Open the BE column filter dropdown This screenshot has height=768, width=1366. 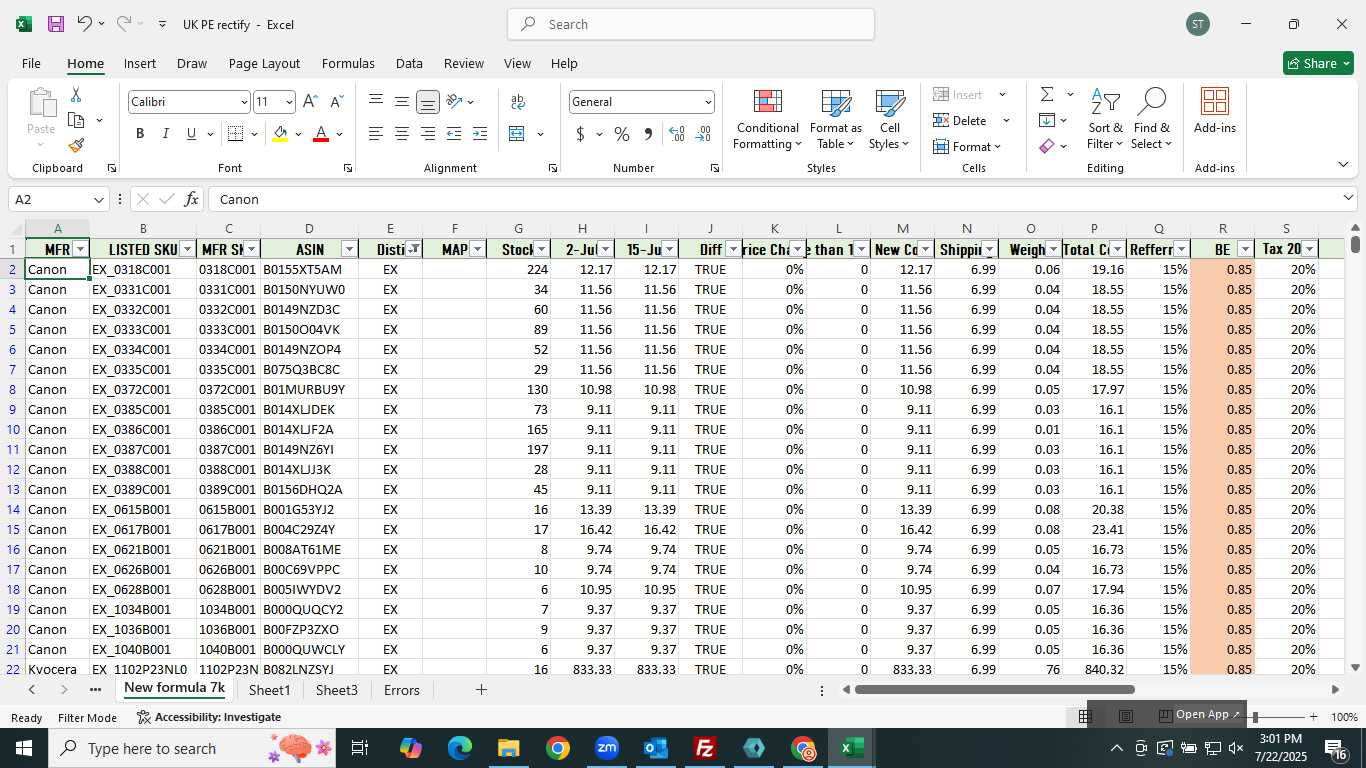1245,249
